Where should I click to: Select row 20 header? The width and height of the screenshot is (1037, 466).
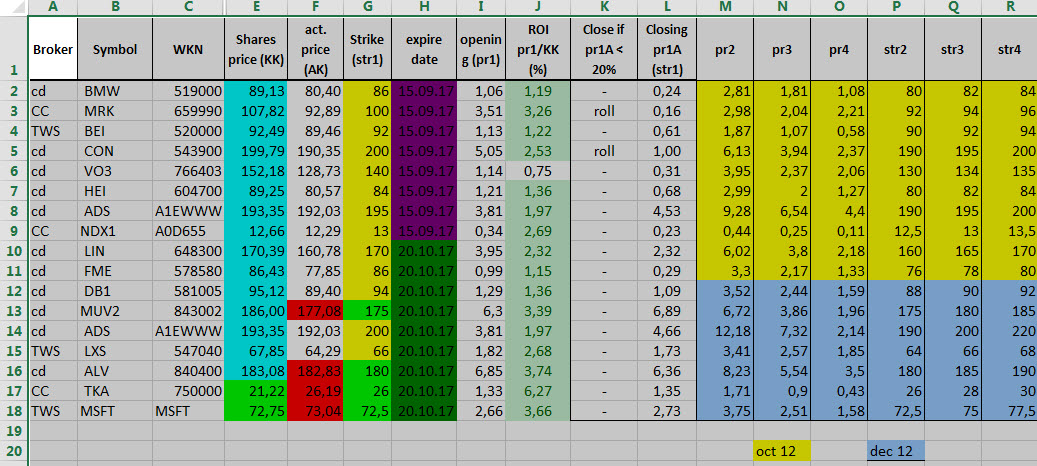click(14, 451)
